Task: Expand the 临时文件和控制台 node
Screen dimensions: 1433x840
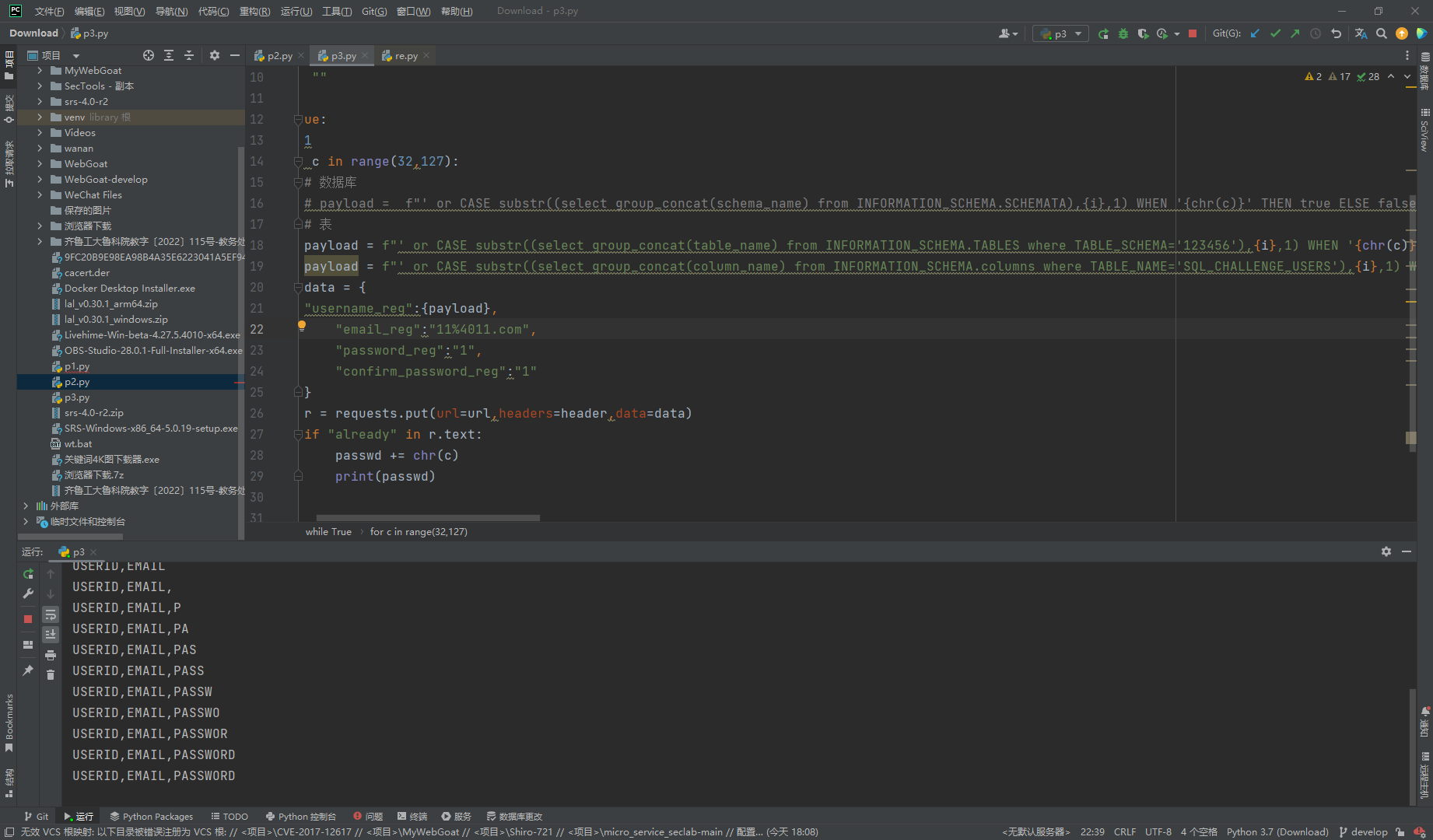Action: [26, 522]
